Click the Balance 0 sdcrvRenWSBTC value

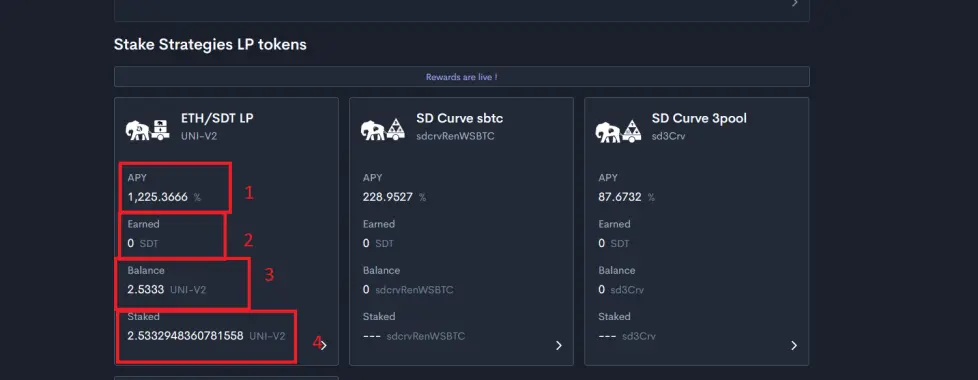[408, 290]
